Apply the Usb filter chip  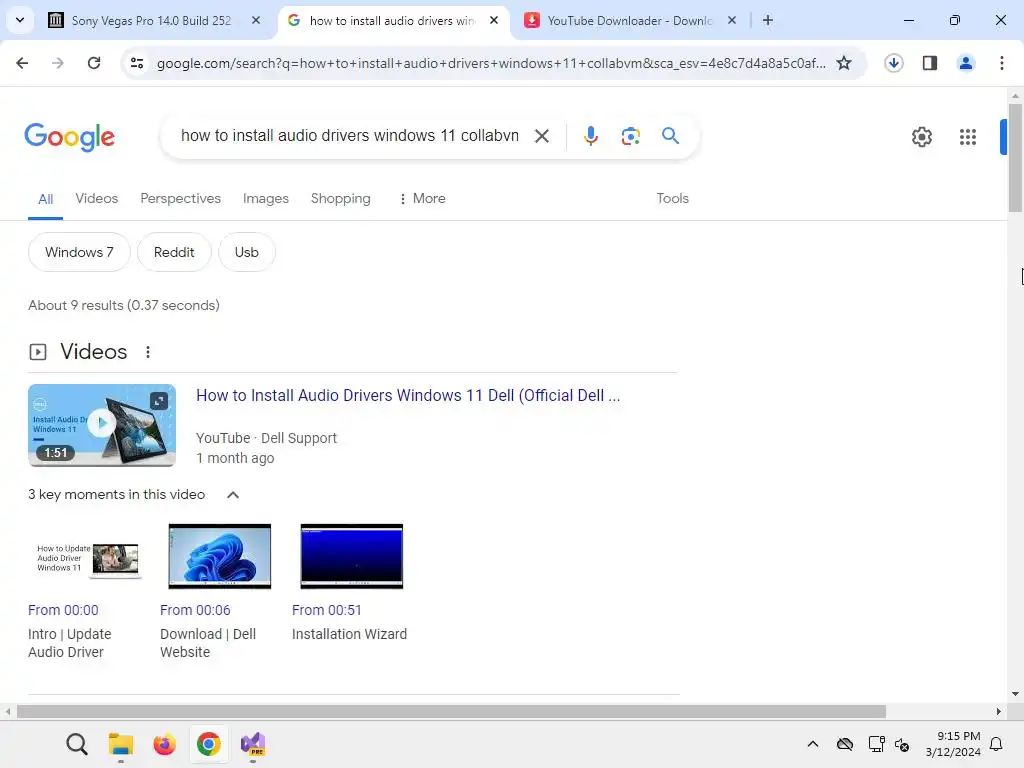246,252
